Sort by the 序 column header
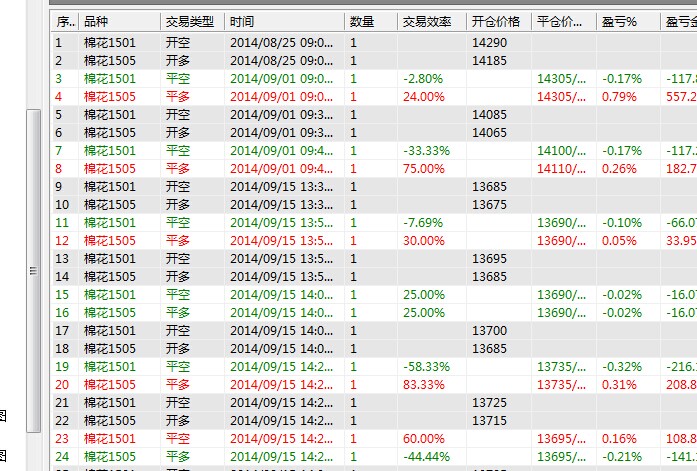697x471 pixels. coord(65,21)
